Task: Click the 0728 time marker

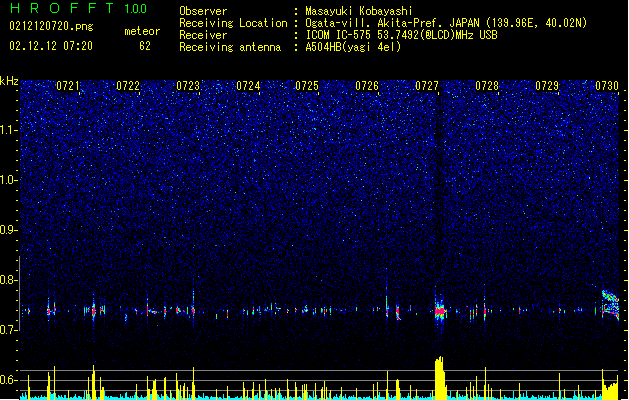Action: (x=487, y=86)
